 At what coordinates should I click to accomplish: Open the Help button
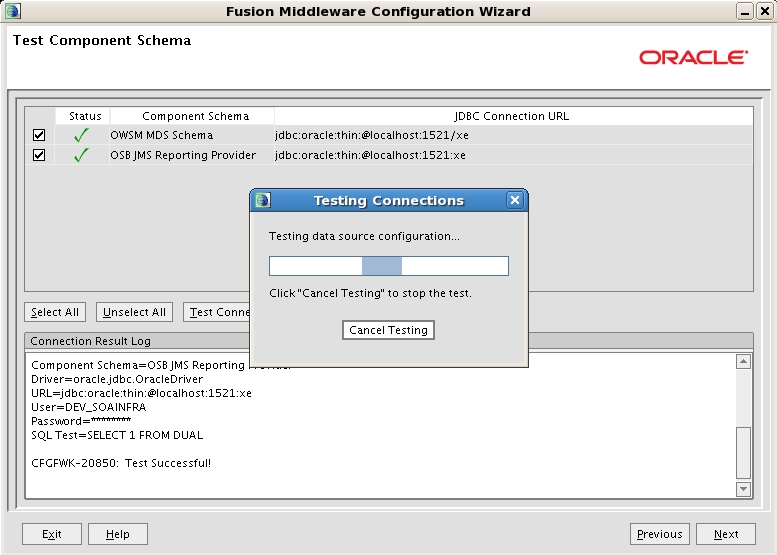118,534
